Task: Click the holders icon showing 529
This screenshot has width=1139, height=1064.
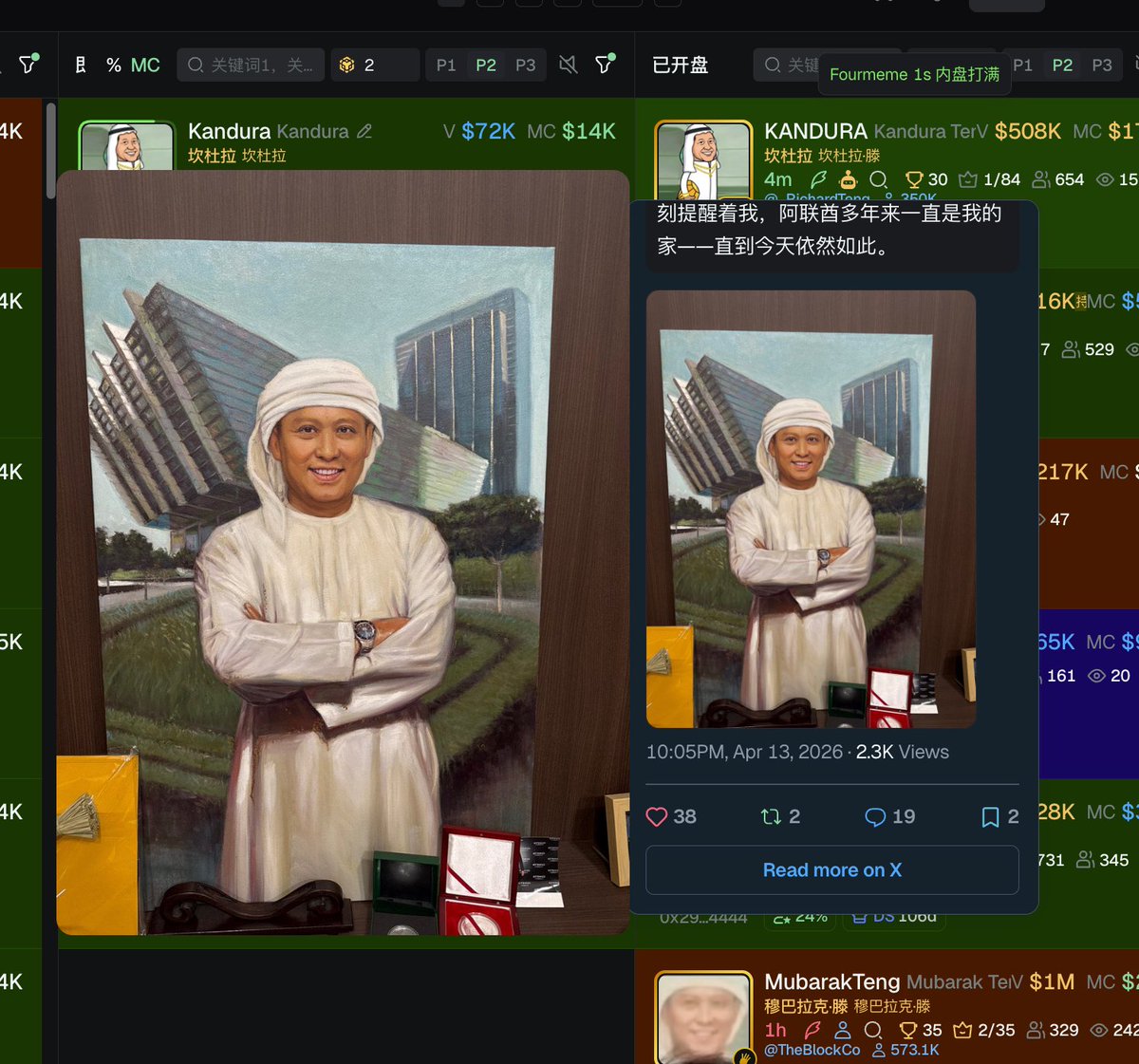Action: (1071, 350)
